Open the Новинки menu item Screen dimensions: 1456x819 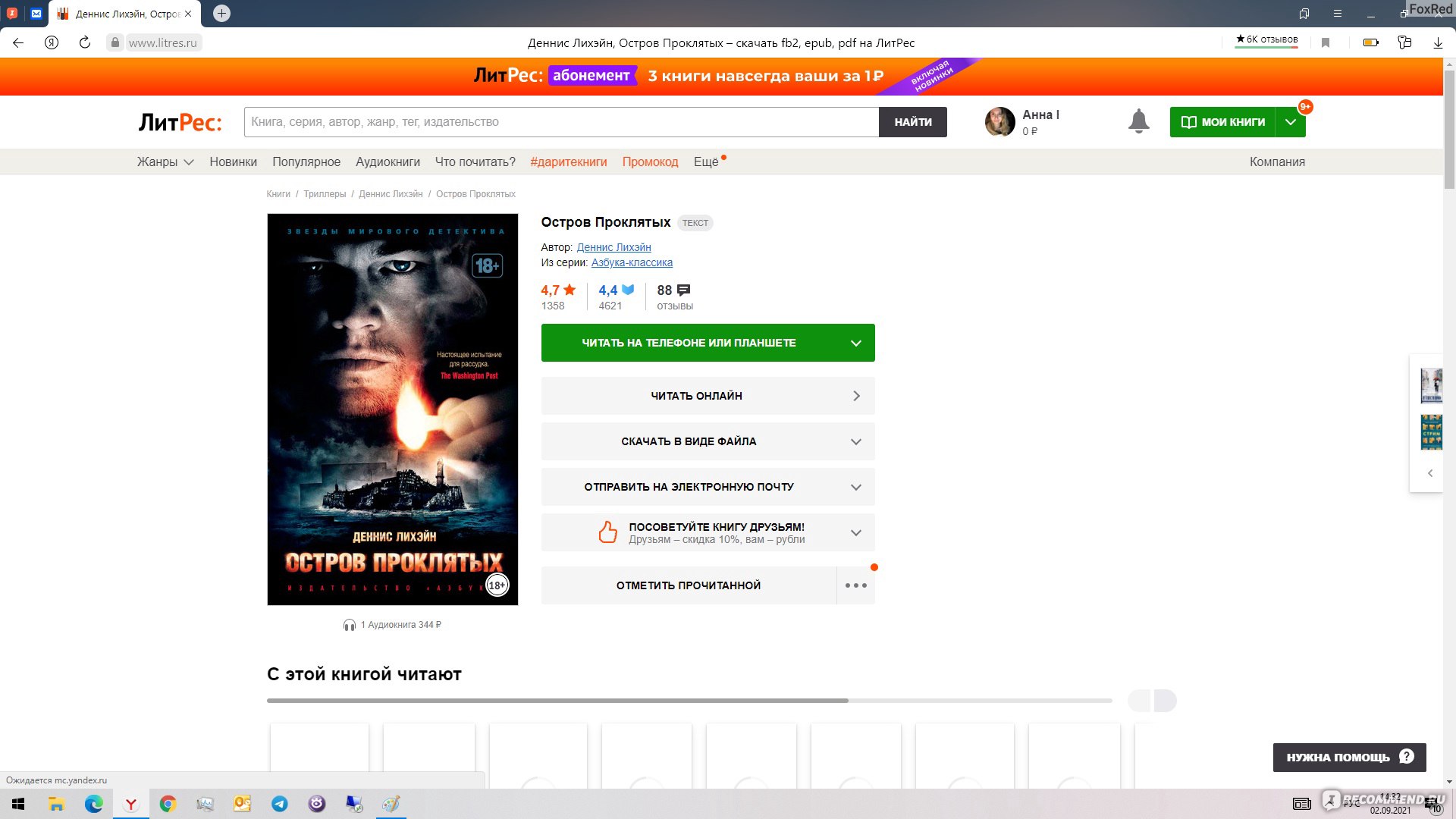(x=233, y=162)
